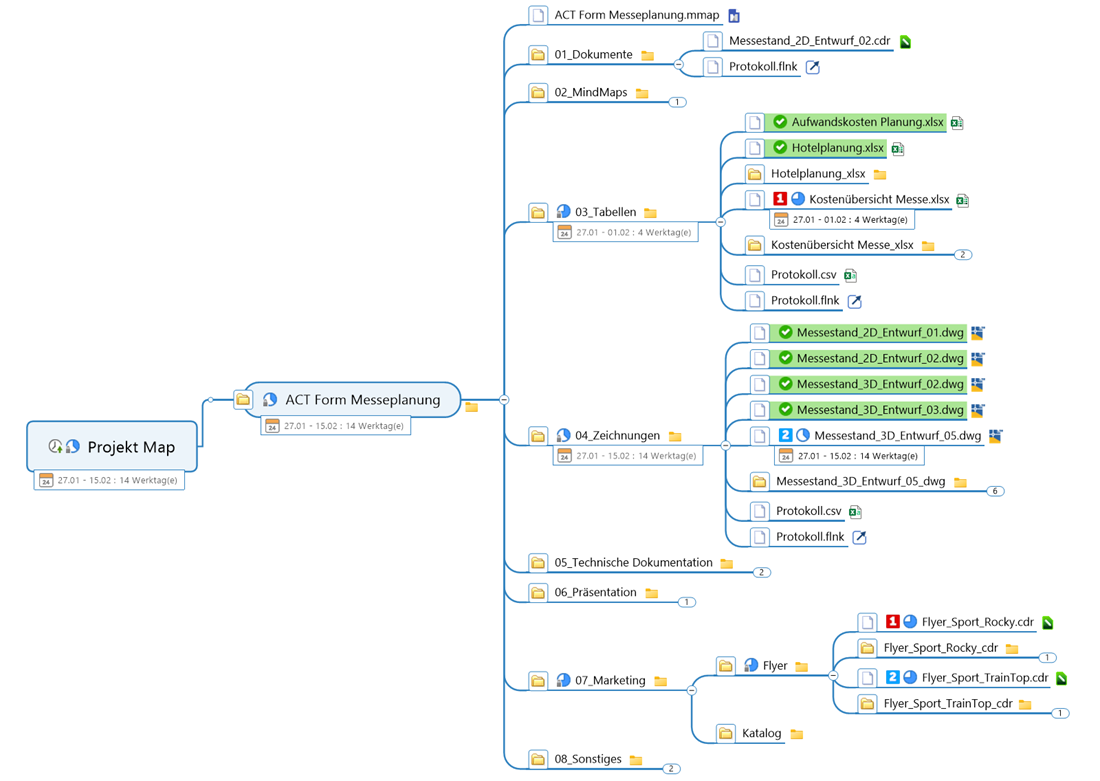This screenshot has width=1100, height=781.
Task: Click the task date info under ACT Form Messeplanung
Action: (x=336, y=426)
